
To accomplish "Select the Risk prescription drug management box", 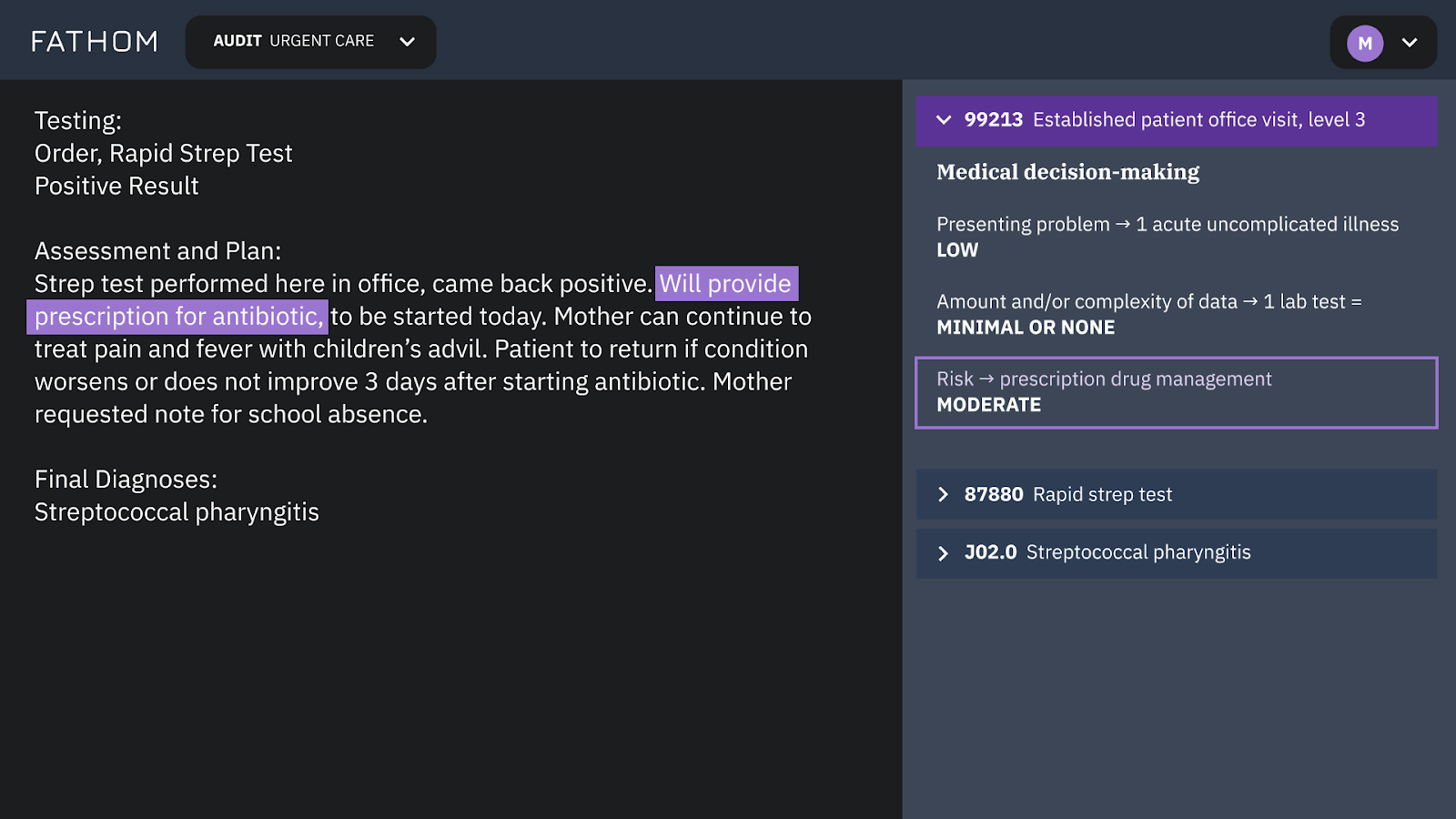I will 1176,392.
